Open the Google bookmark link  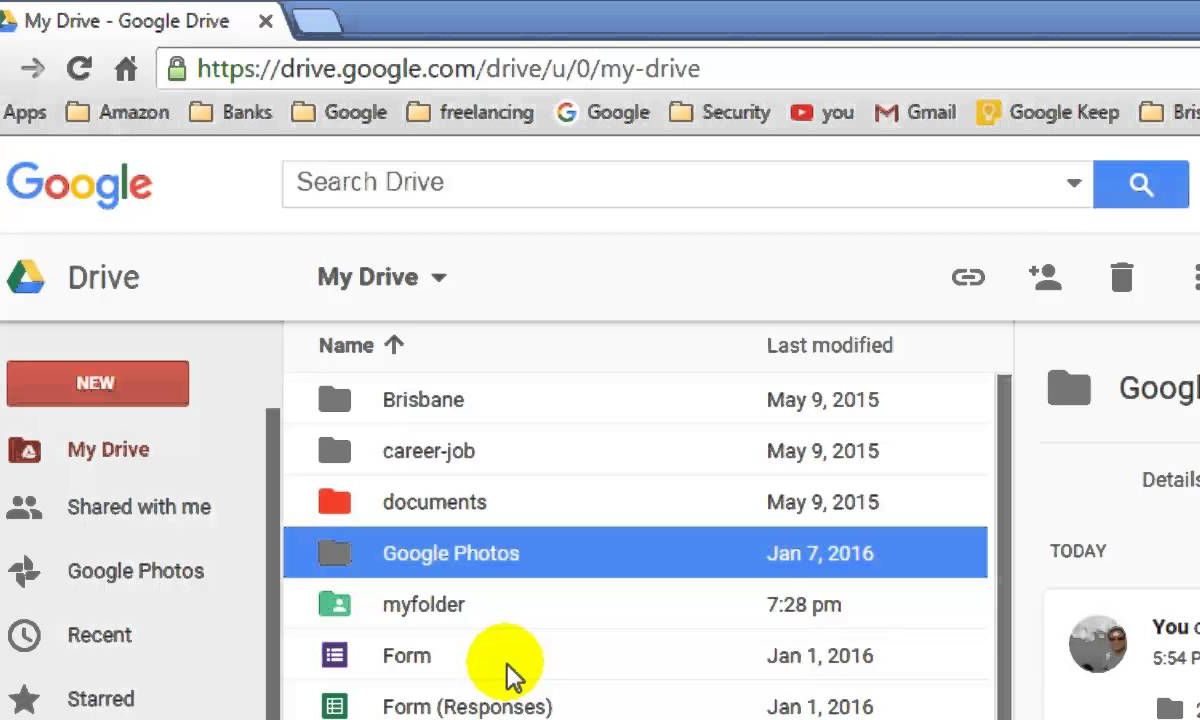point(603,112)
